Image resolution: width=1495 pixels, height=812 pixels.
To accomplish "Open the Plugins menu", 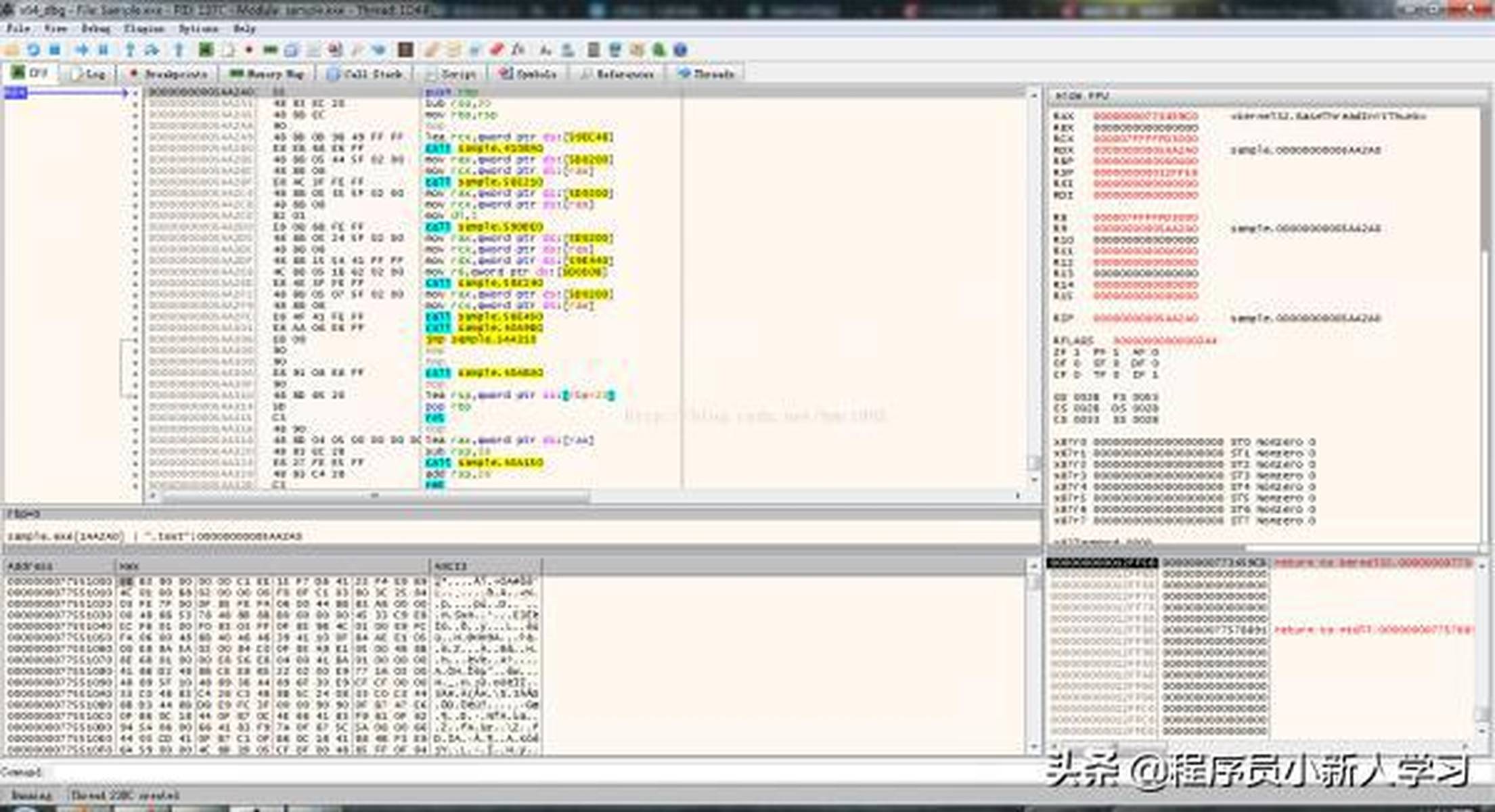I will [x=144, y=28].
